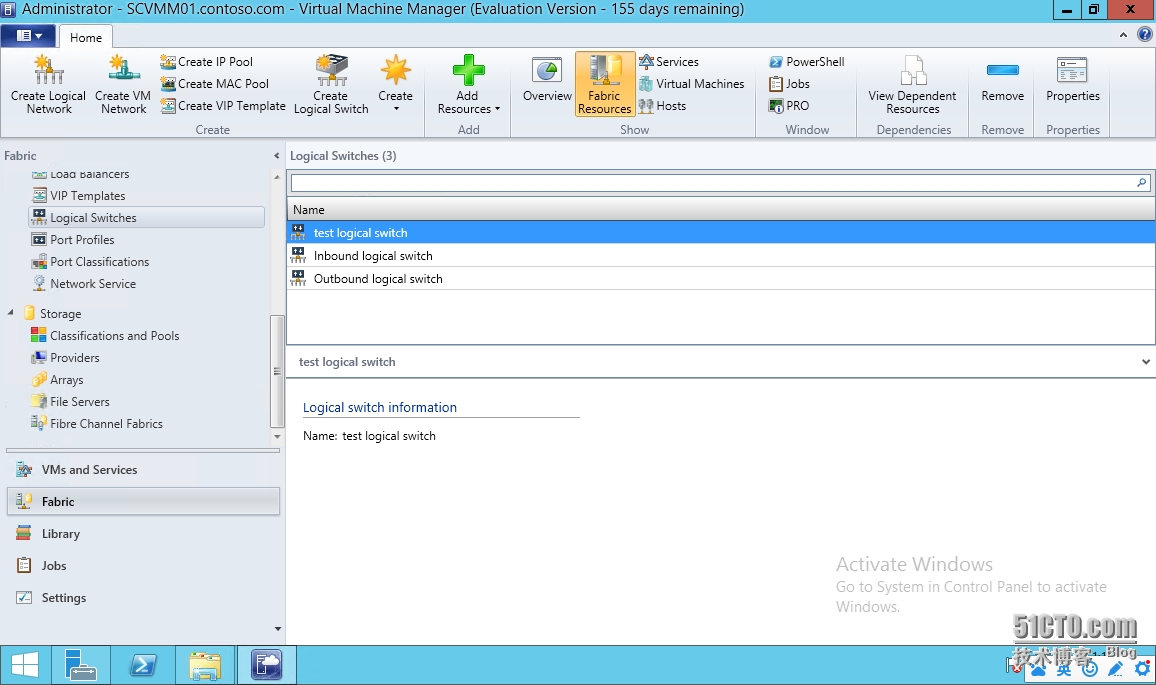Click View Dependent Resources
The width and height of the screenshot is (1156, 685).
[913, 84]
